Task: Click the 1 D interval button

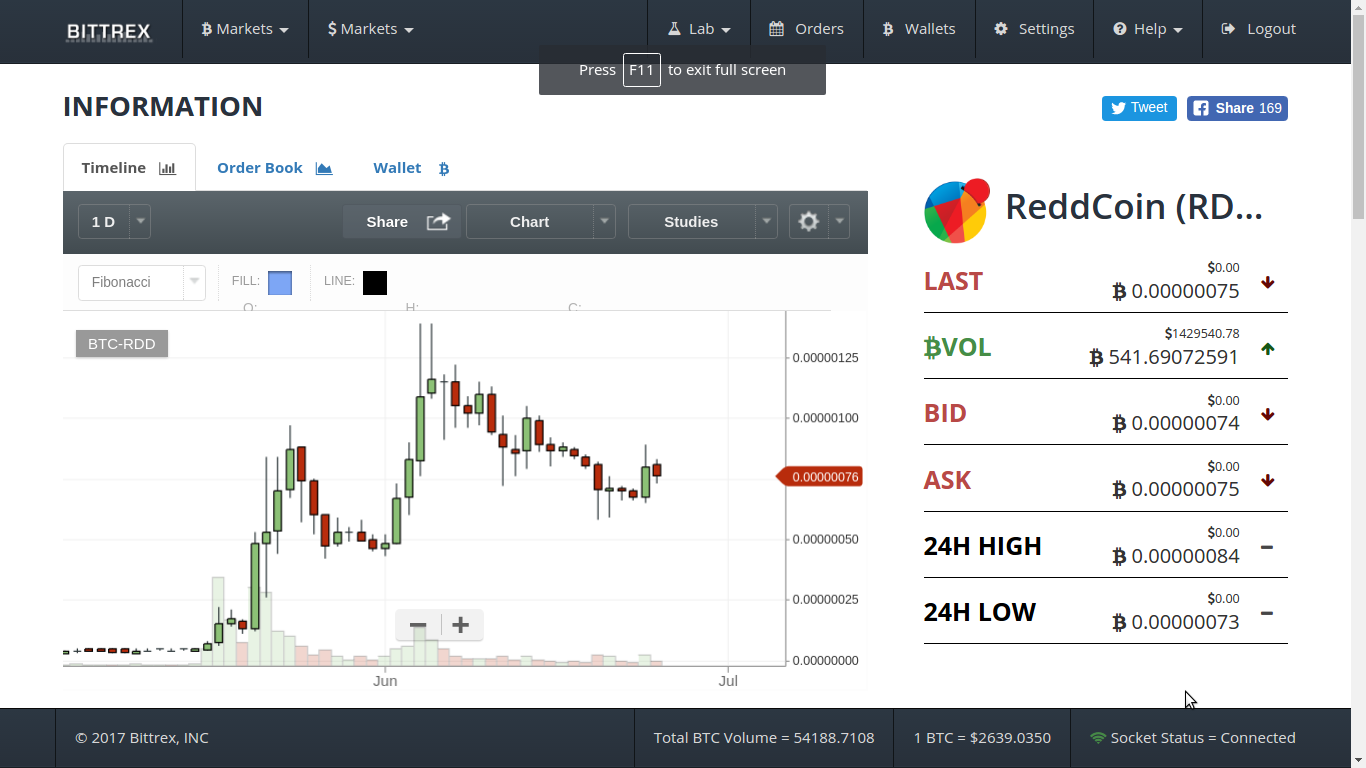Action: [x=103, y=222]
